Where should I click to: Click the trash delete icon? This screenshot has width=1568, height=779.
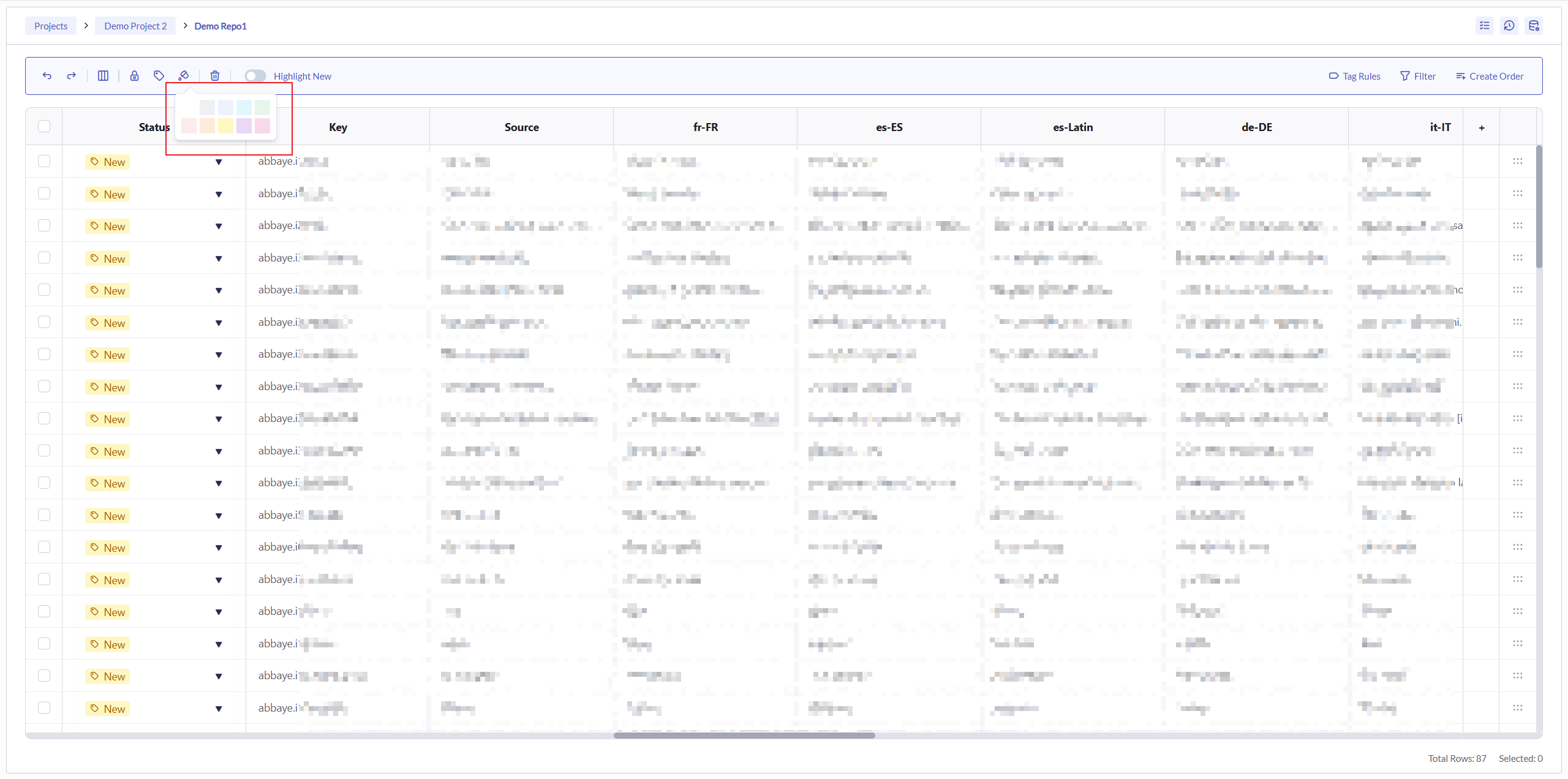(215, 76)
